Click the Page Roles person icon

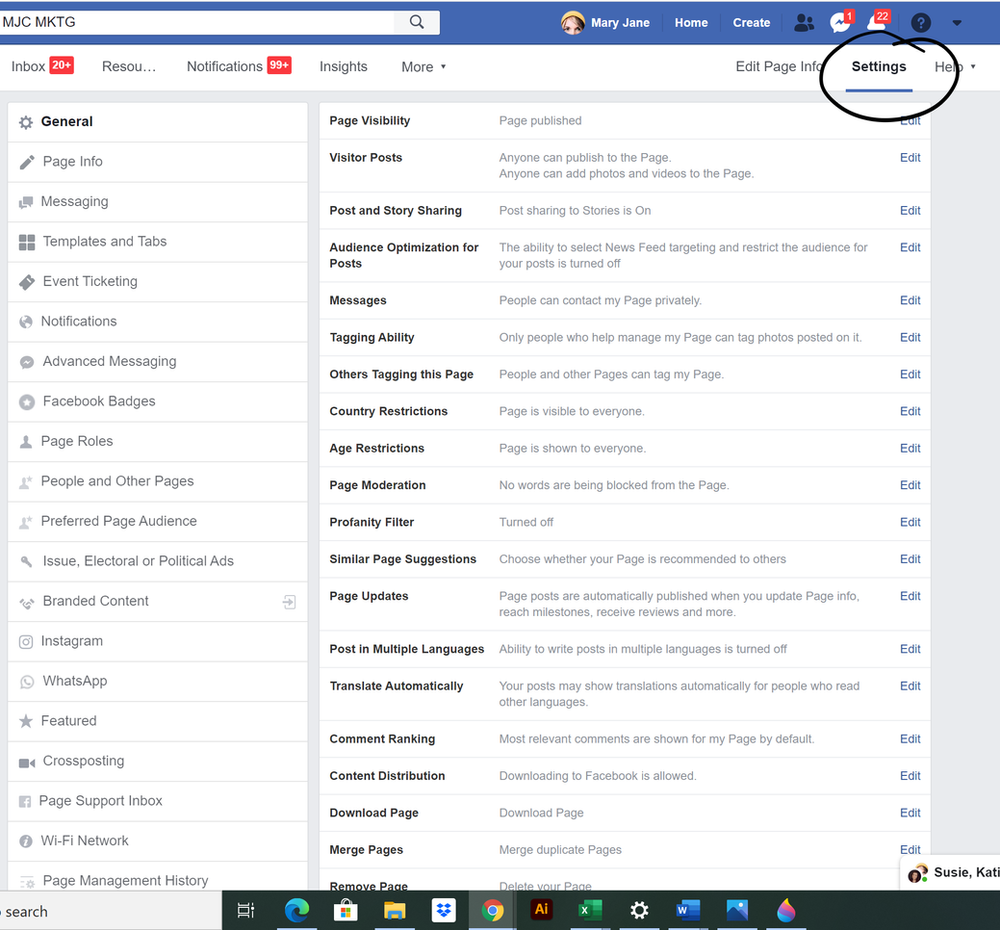26,442
